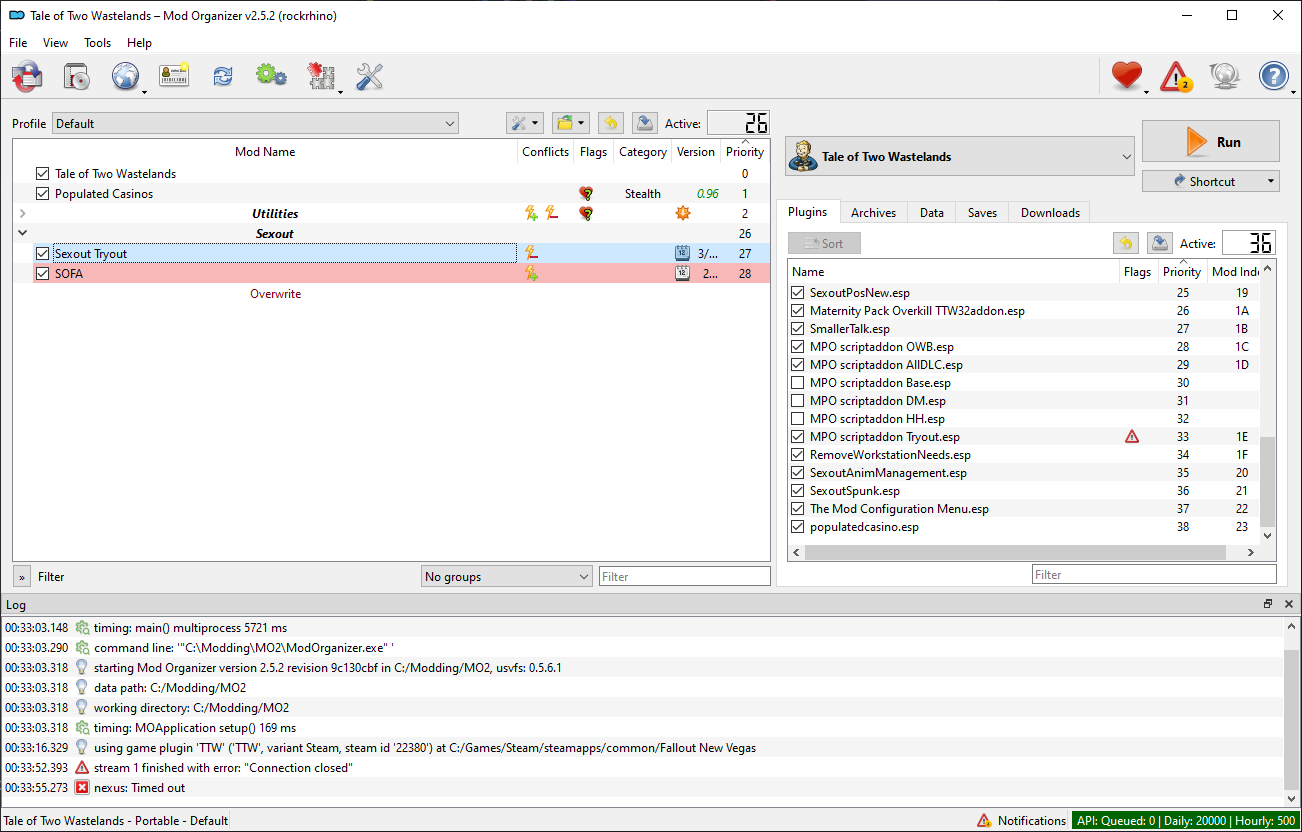
Task: Click the version calendar icon on the Sexout Tryout row
Action: point(683,254)
